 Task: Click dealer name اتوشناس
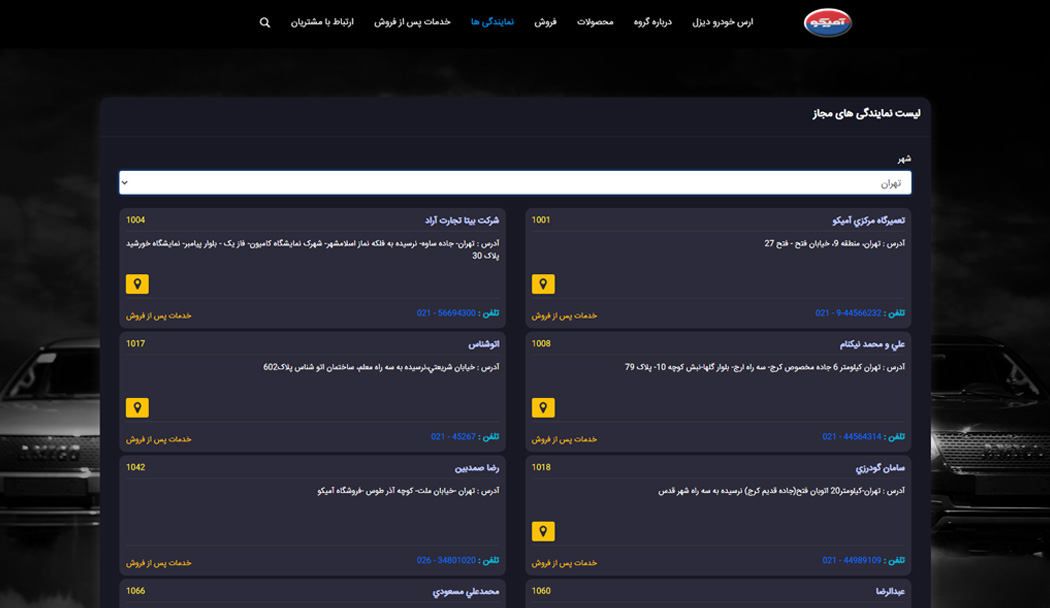483,344
